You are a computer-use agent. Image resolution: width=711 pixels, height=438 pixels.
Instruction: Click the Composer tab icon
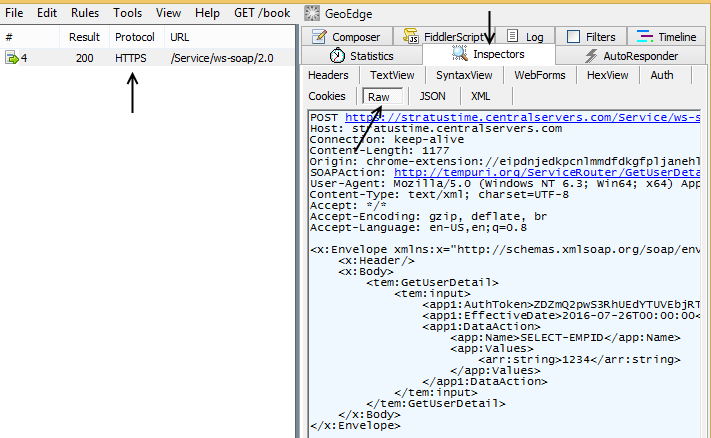[x=319, y=37]
